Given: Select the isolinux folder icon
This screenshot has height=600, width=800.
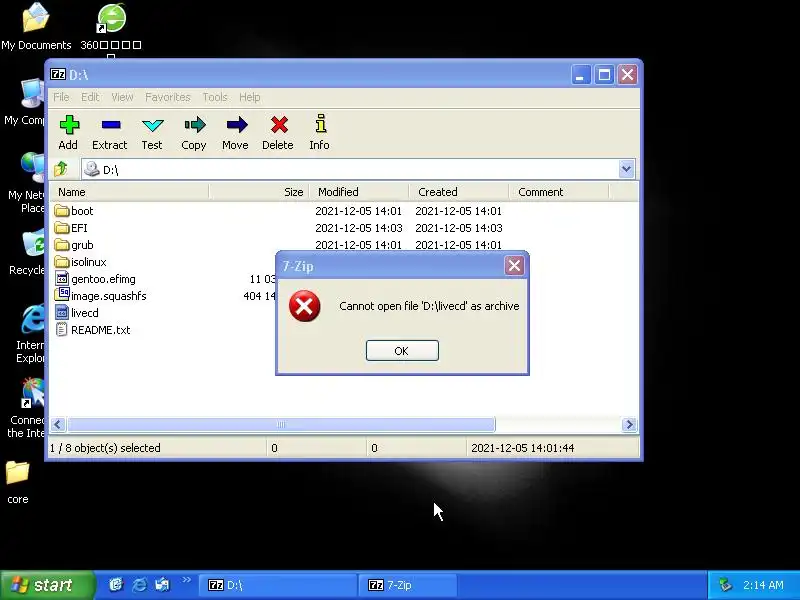Looking at the screenshot, I should (x=62, y=262).
